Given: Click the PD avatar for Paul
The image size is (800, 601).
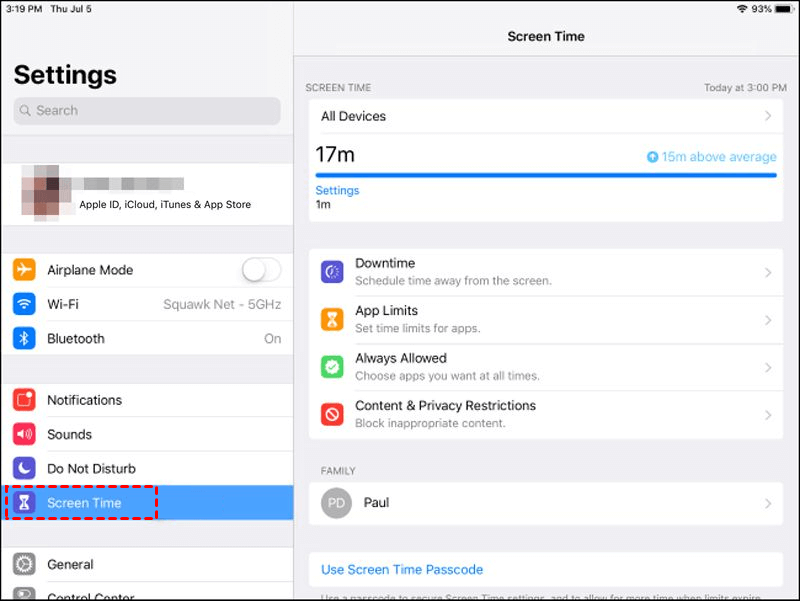Looking at the screenshot, I should pyautogui.click(x=336, y=503).
